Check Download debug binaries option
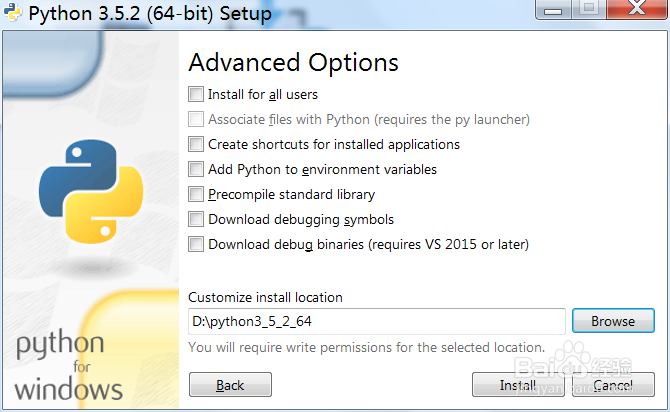 tap(196, 245)
